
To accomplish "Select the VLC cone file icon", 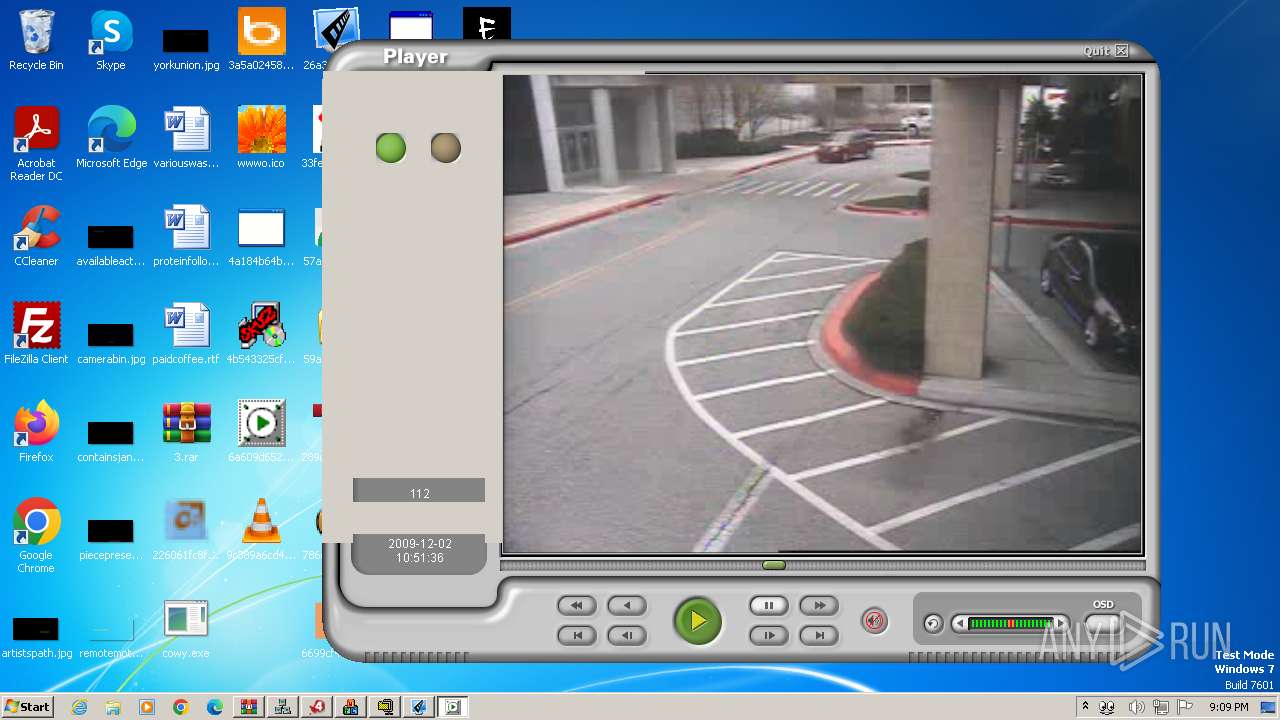I will click(261, 530).
